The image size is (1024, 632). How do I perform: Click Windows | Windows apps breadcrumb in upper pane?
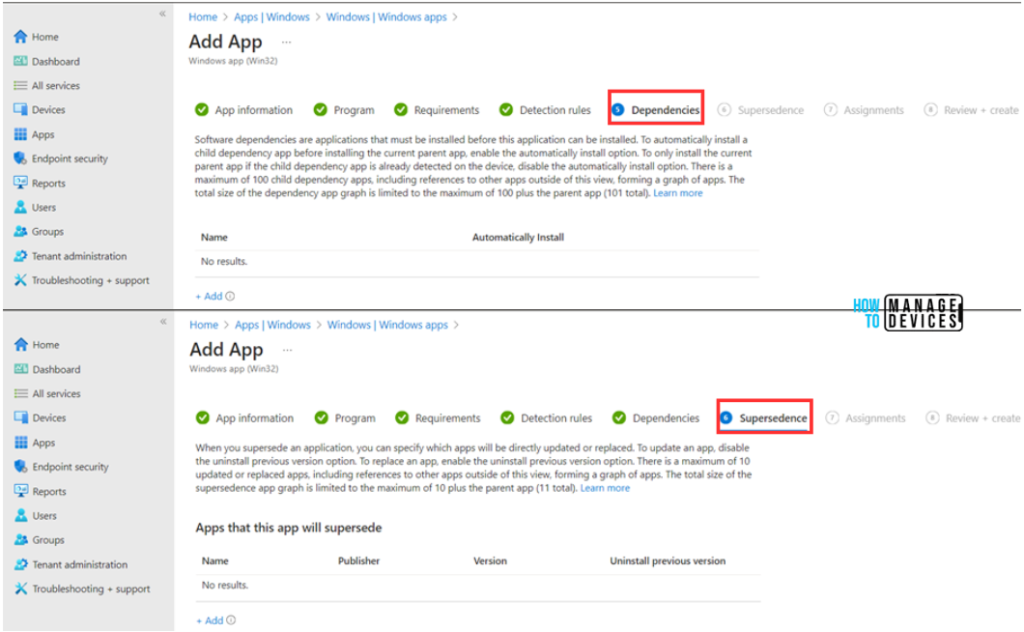387,17
